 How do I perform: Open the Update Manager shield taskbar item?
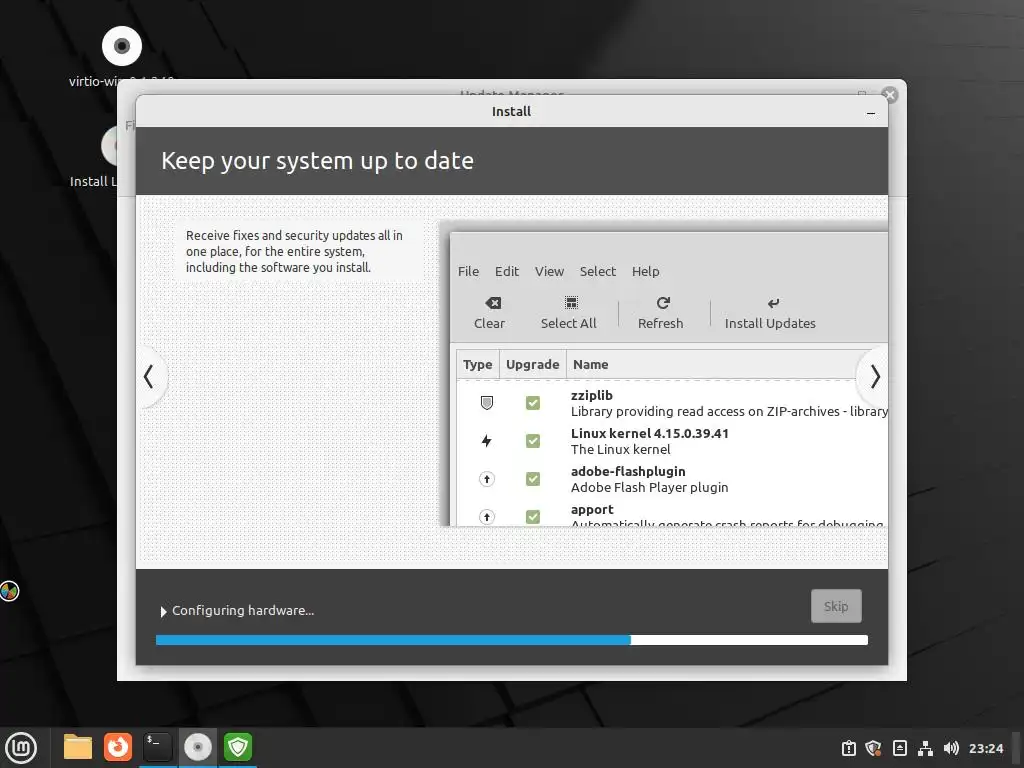tap(238, 747)
